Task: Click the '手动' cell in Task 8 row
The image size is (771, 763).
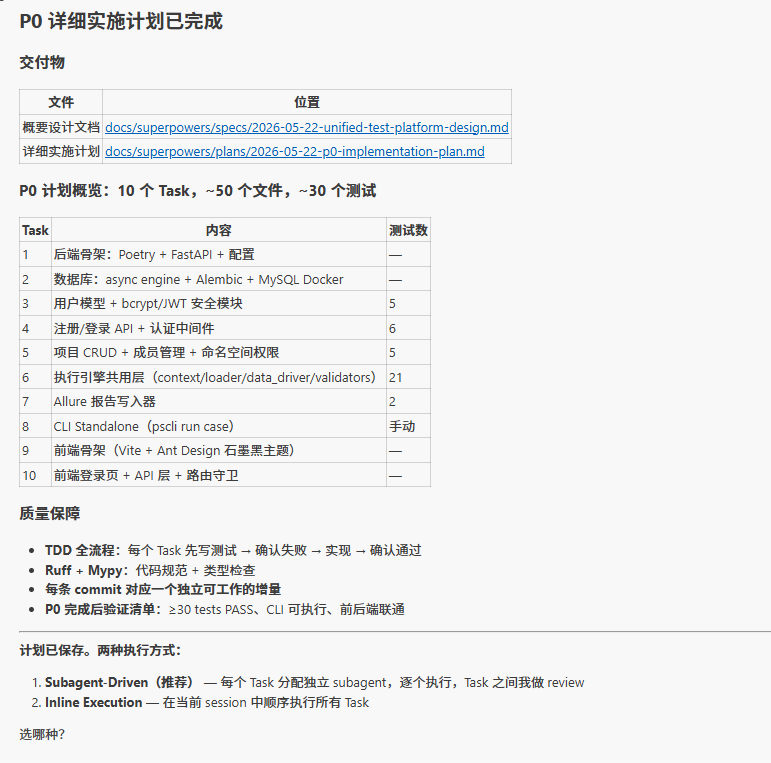Action: pos(408,426)
